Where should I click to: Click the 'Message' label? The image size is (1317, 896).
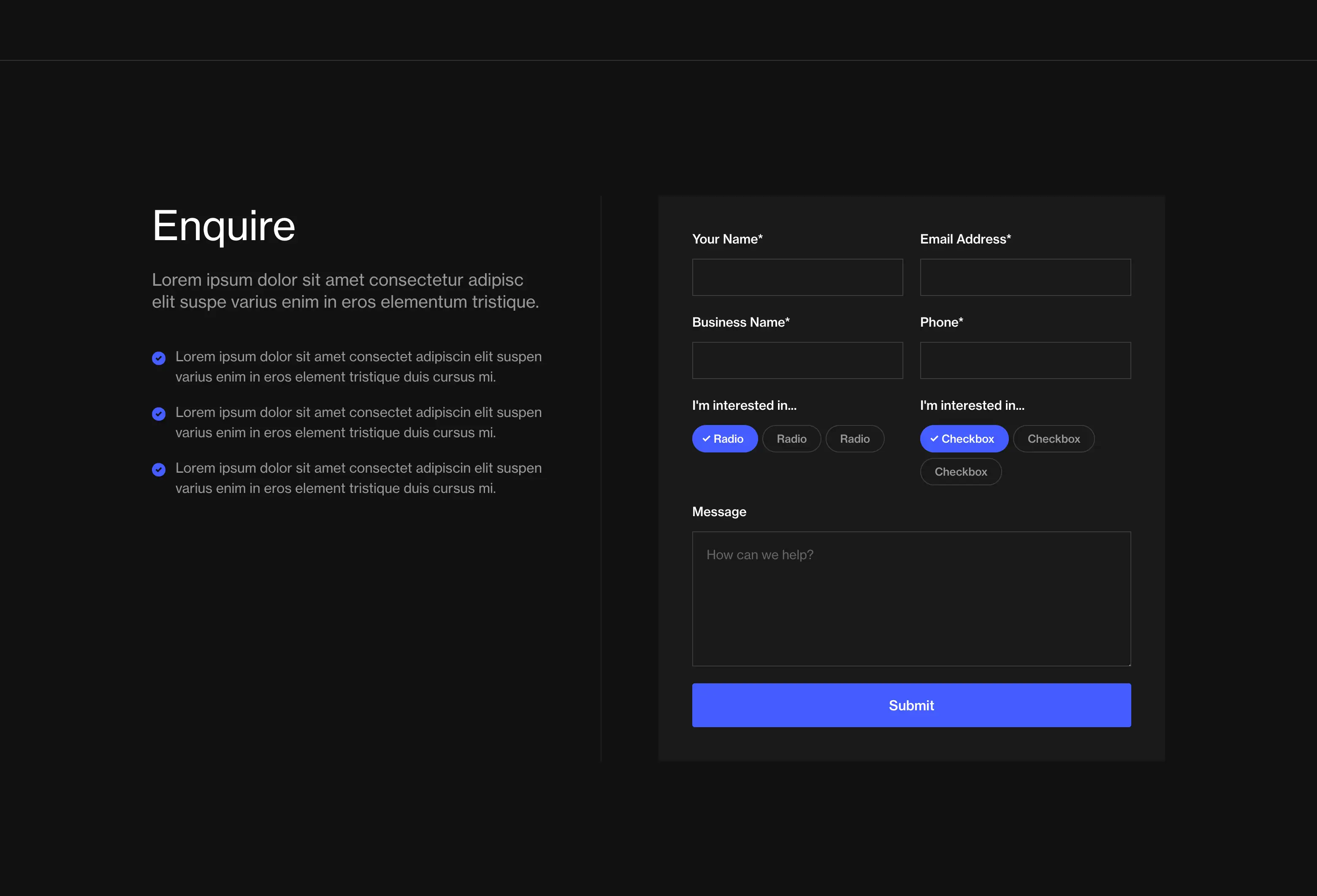pos(719,512)
